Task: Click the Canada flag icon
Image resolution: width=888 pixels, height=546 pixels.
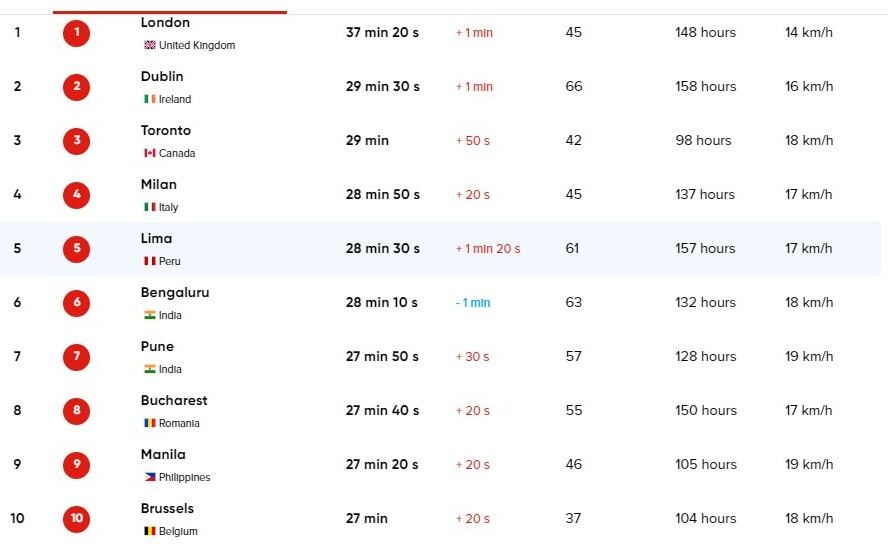Action: [150, 154]
